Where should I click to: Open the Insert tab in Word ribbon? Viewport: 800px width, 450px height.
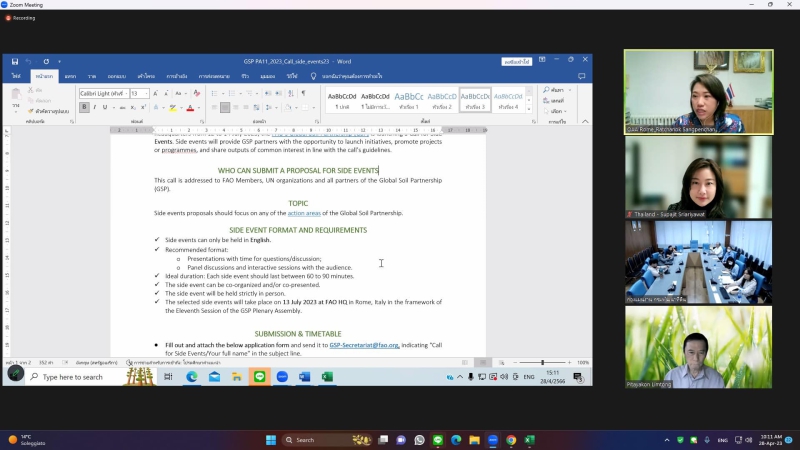(70, 76)
